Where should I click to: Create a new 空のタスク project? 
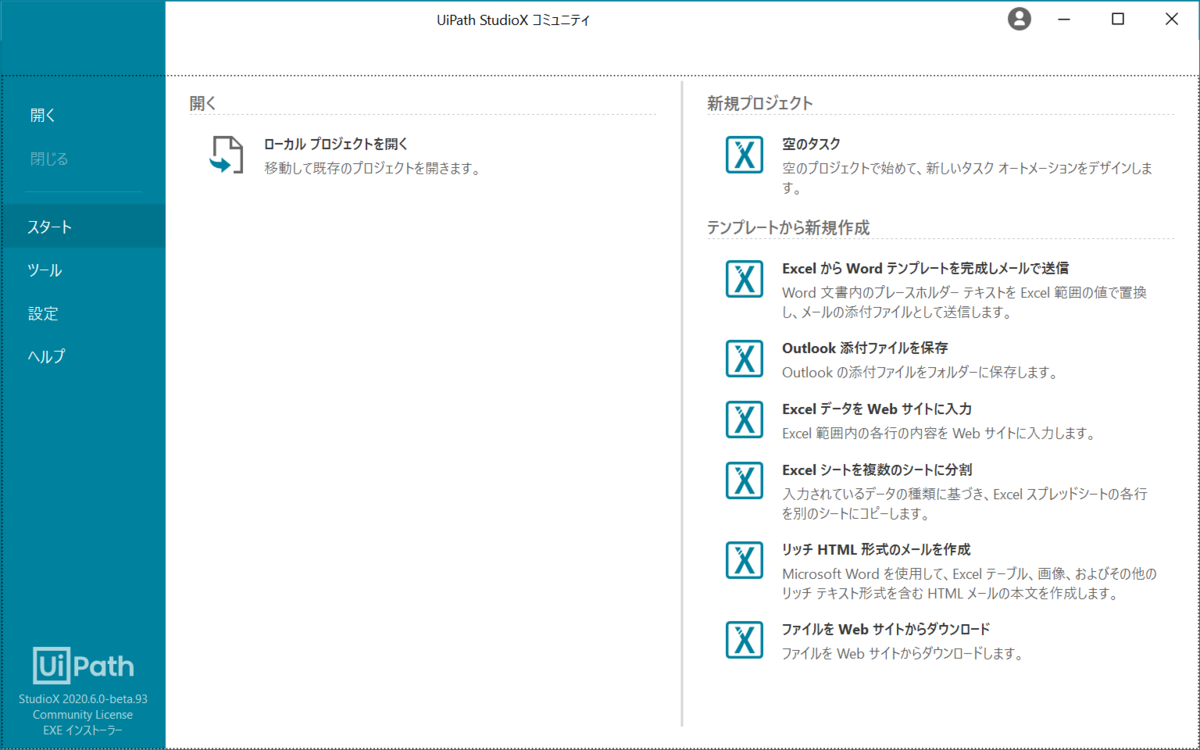(x=811, y=144)
